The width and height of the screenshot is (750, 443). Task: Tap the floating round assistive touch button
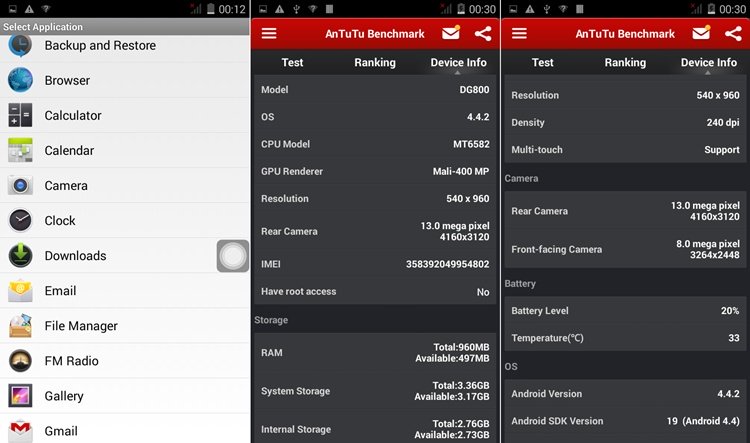(x=233, y=256)
